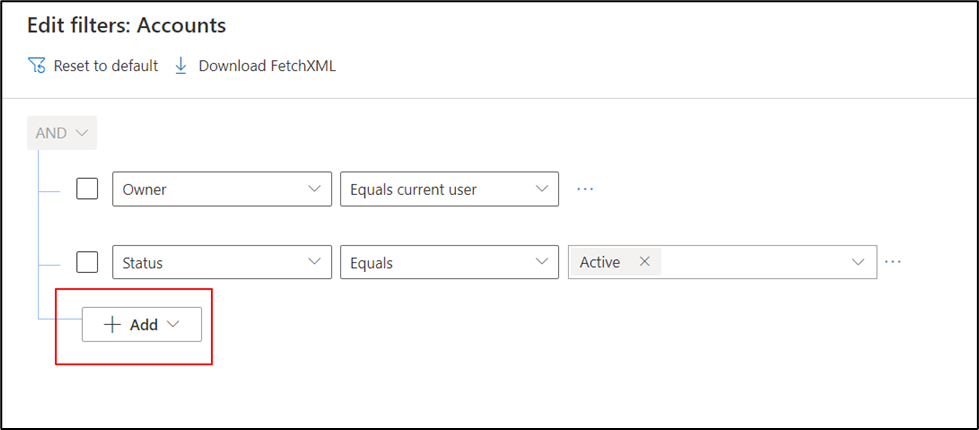
Task: Change the Equals operator on the Status row
Action: (x=448, y=263)
